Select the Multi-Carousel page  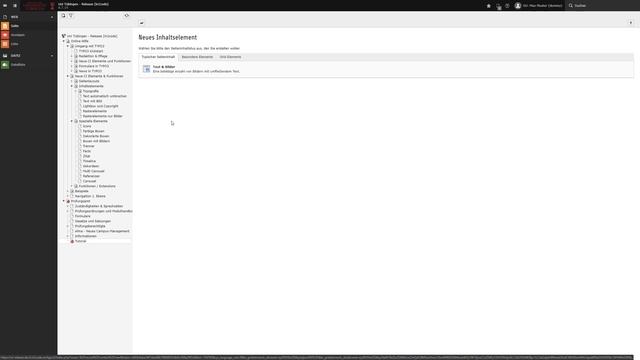(x=93, y=171)
